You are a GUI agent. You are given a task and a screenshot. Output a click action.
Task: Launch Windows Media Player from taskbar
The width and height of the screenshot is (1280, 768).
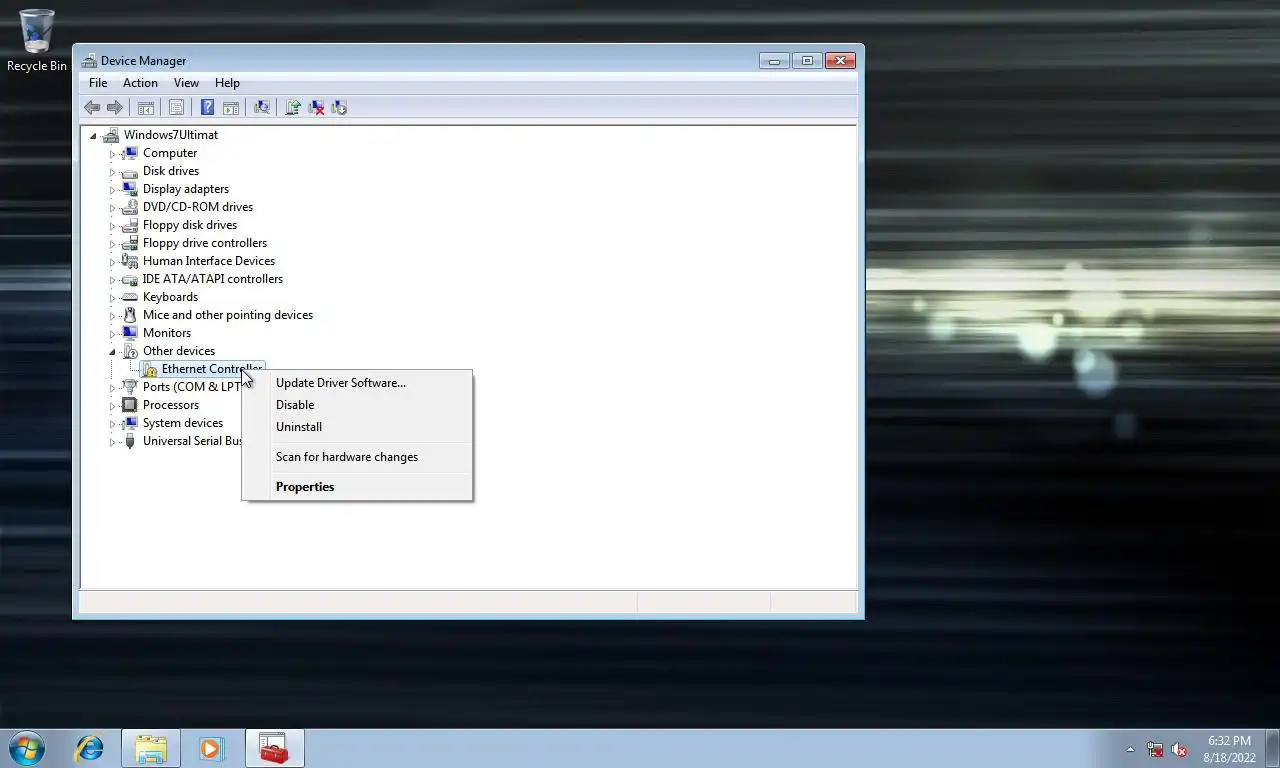point(211,748)
